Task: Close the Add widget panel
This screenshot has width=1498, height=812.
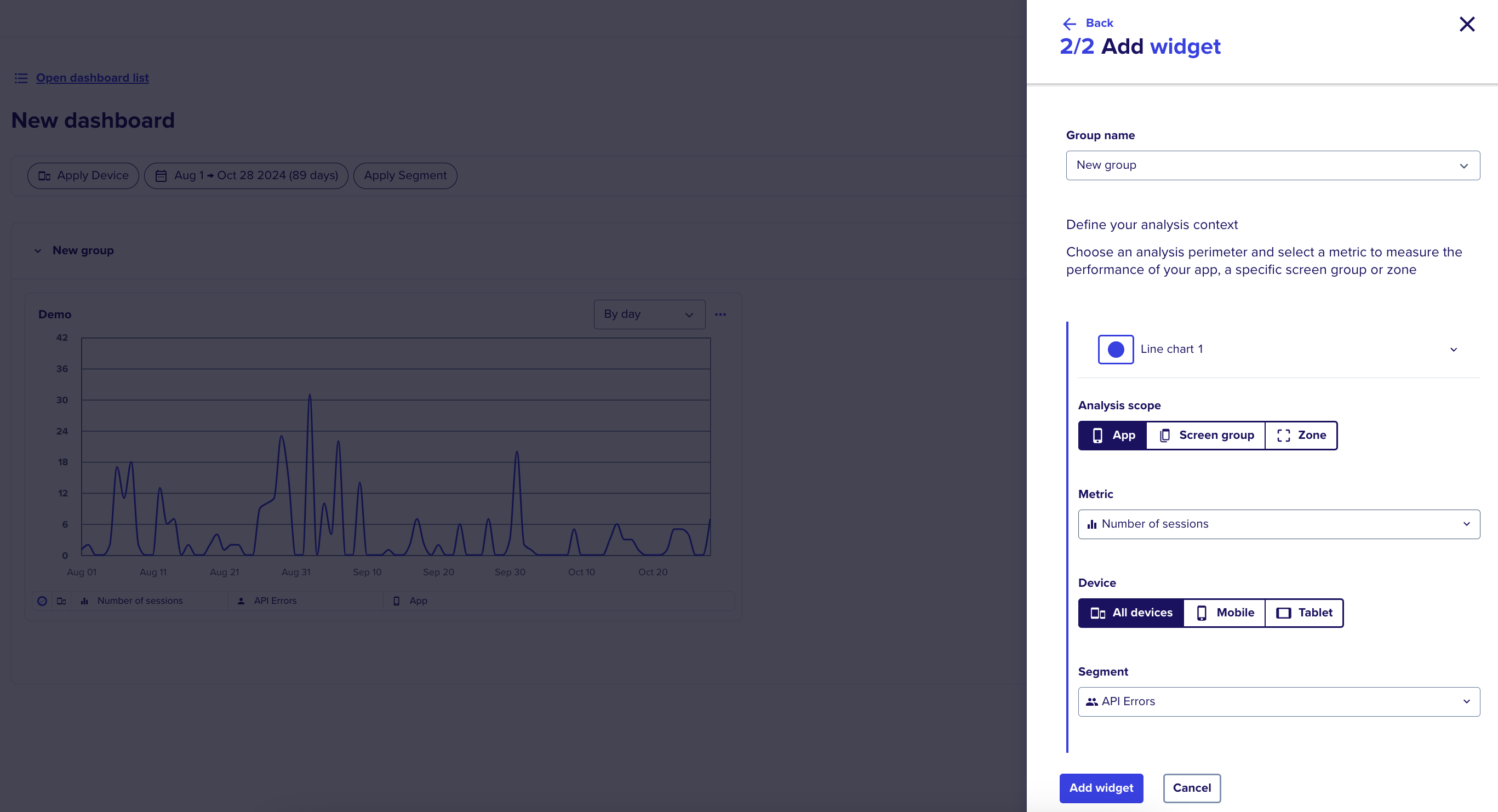Action: (1467, 24)
